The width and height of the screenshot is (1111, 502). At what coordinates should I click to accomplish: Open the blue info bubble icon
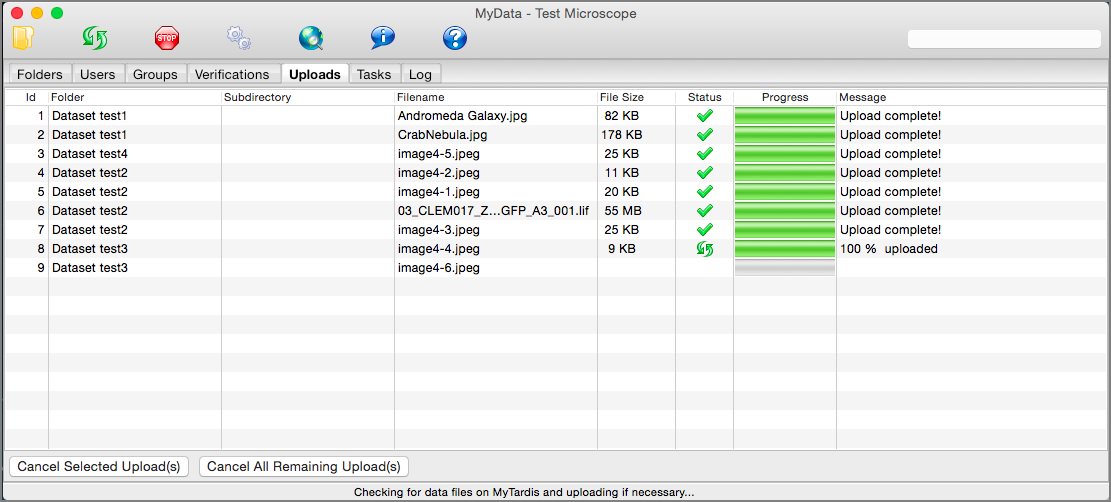coord(382,38)
